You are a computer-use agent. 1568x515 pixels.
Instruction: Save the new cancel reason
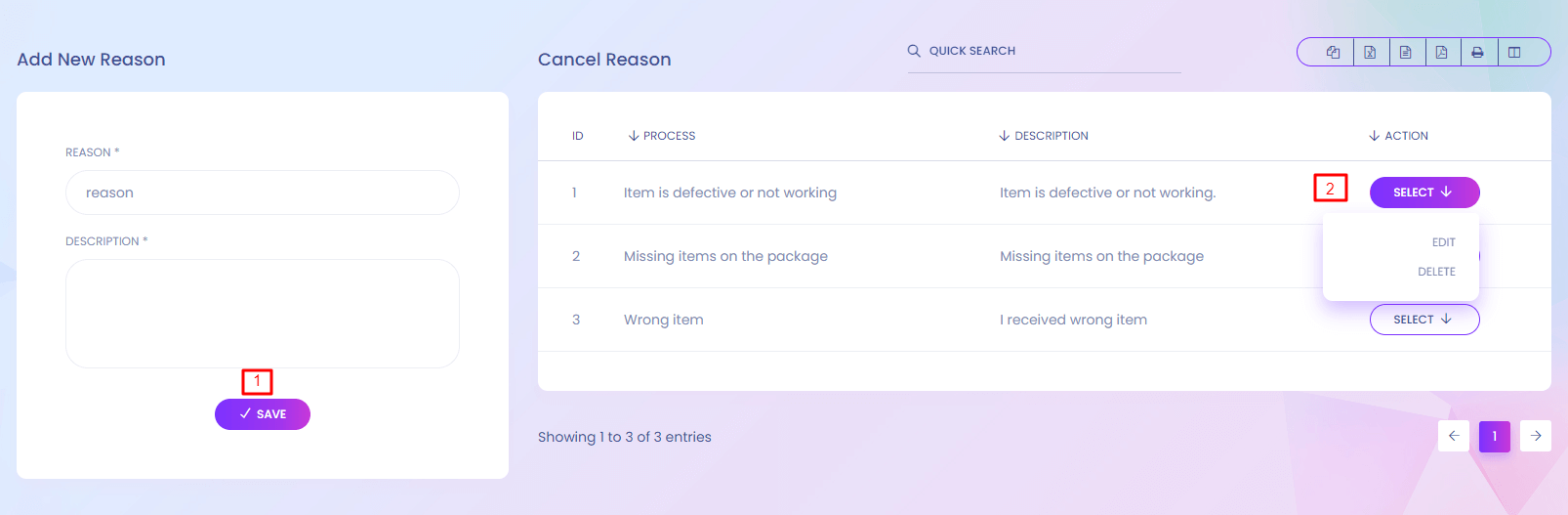click(x=263, y=414)
